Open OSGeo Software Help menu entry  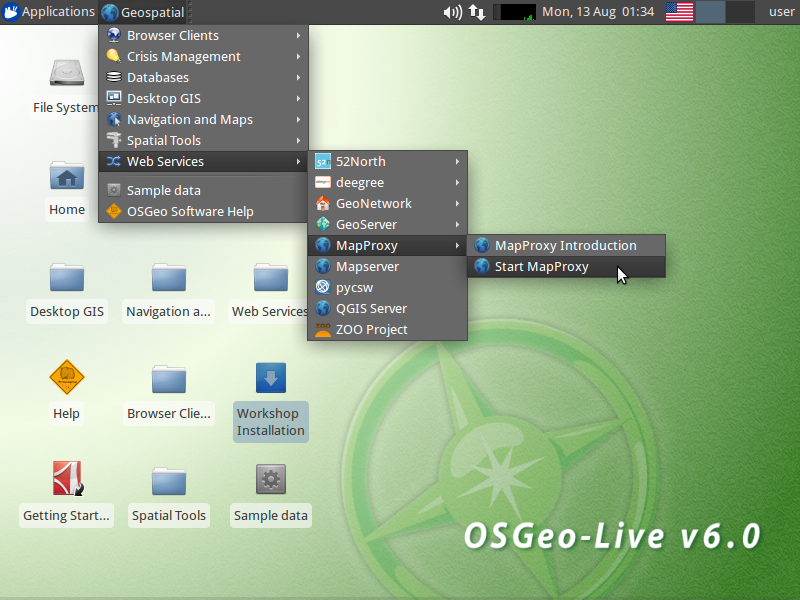click(203, 212)
